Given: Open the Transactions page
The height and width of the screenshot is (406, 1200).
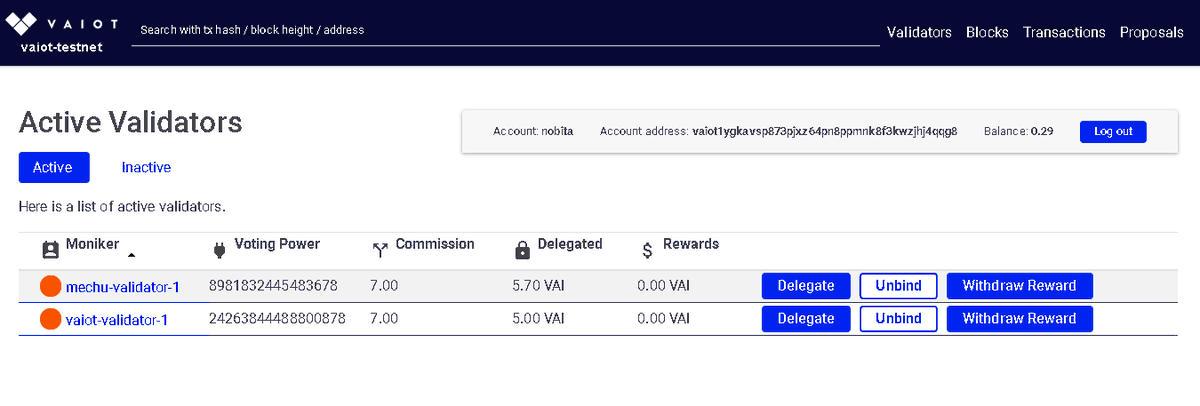Looking at the screenshot, I should point(1064,32).
